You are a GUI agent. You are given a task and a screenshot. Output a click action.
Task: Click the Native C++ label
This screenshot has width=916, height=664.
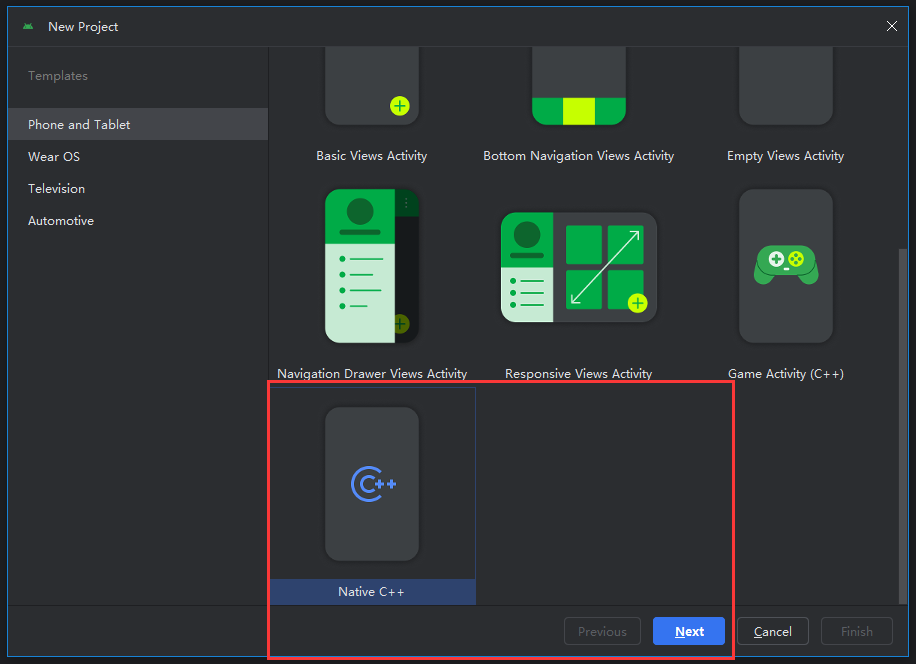pyautogui.click(x=371, y=592)
